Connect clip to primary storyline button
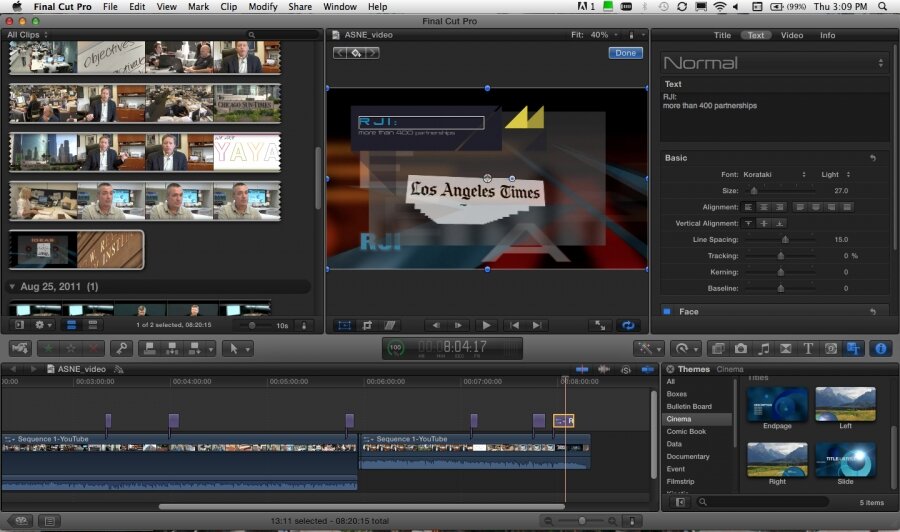This screenshot has height=532, width=900. [149, 348]
